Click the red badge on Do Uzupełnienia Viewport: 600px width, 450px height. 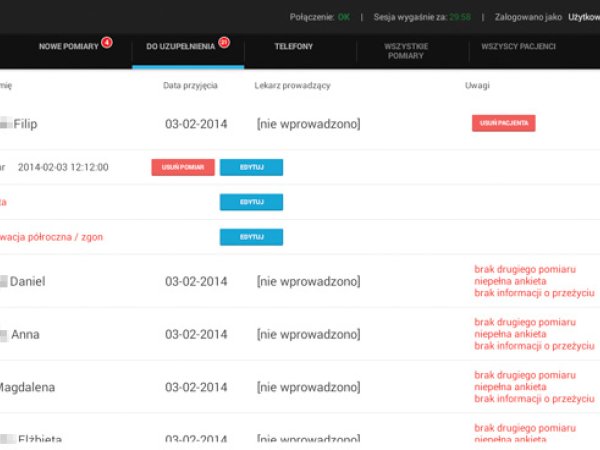point(224,42)
